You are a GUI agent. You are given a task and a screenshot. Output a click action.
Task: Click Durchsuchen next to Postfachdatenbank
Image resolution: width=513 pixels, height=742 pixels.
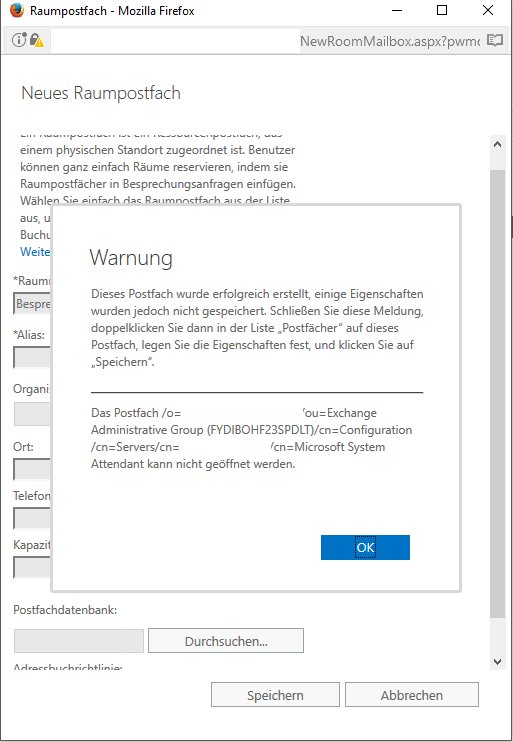click(226, 641)
